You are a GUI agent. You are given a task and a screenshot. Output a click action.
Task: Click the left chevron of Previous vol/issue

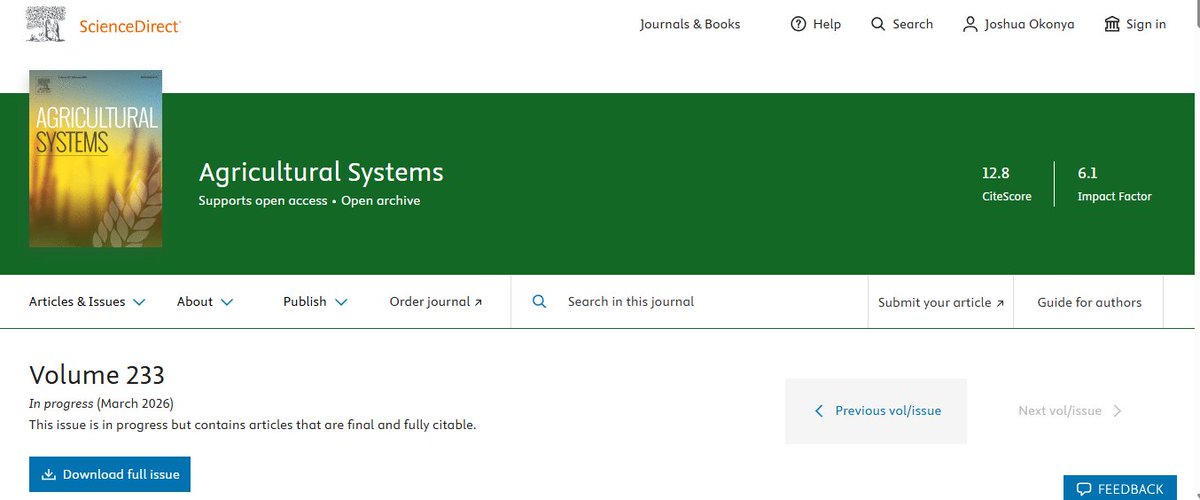(x=820, y=411)
